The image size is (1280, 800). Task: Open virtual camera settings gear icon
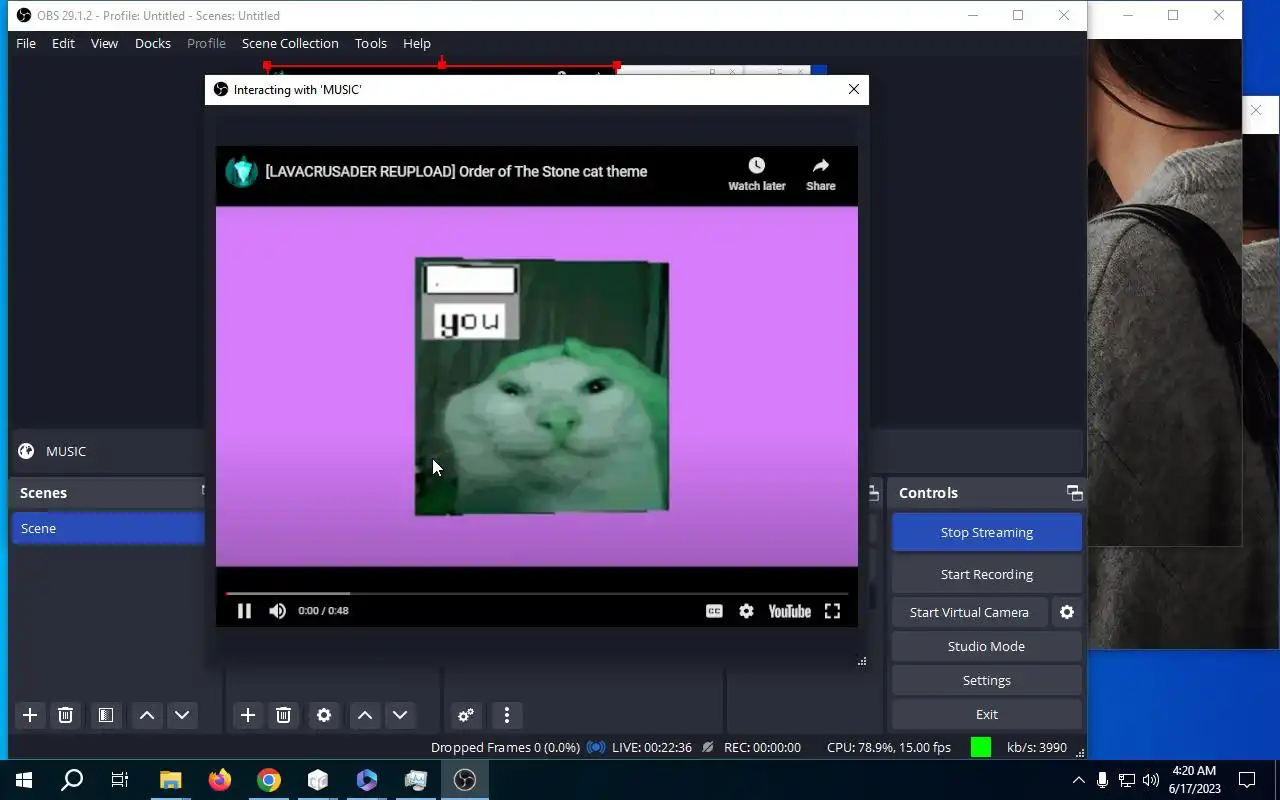pyautogui.click(x=1067, y=612)
